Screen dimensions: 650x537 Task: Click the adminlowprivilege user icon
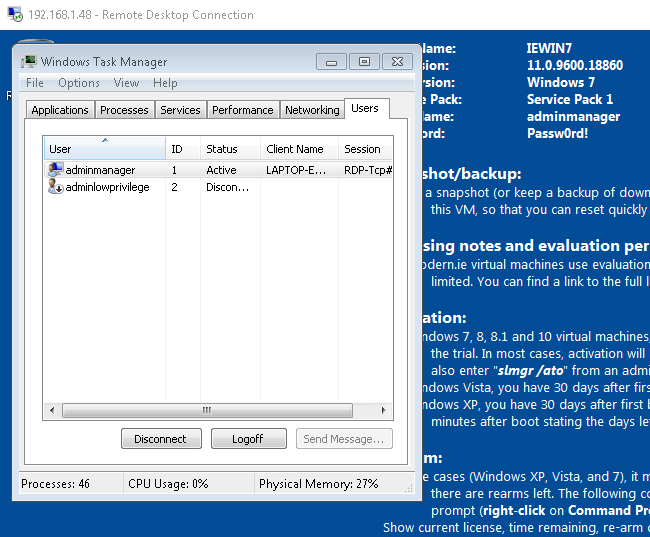pos(56,187)
